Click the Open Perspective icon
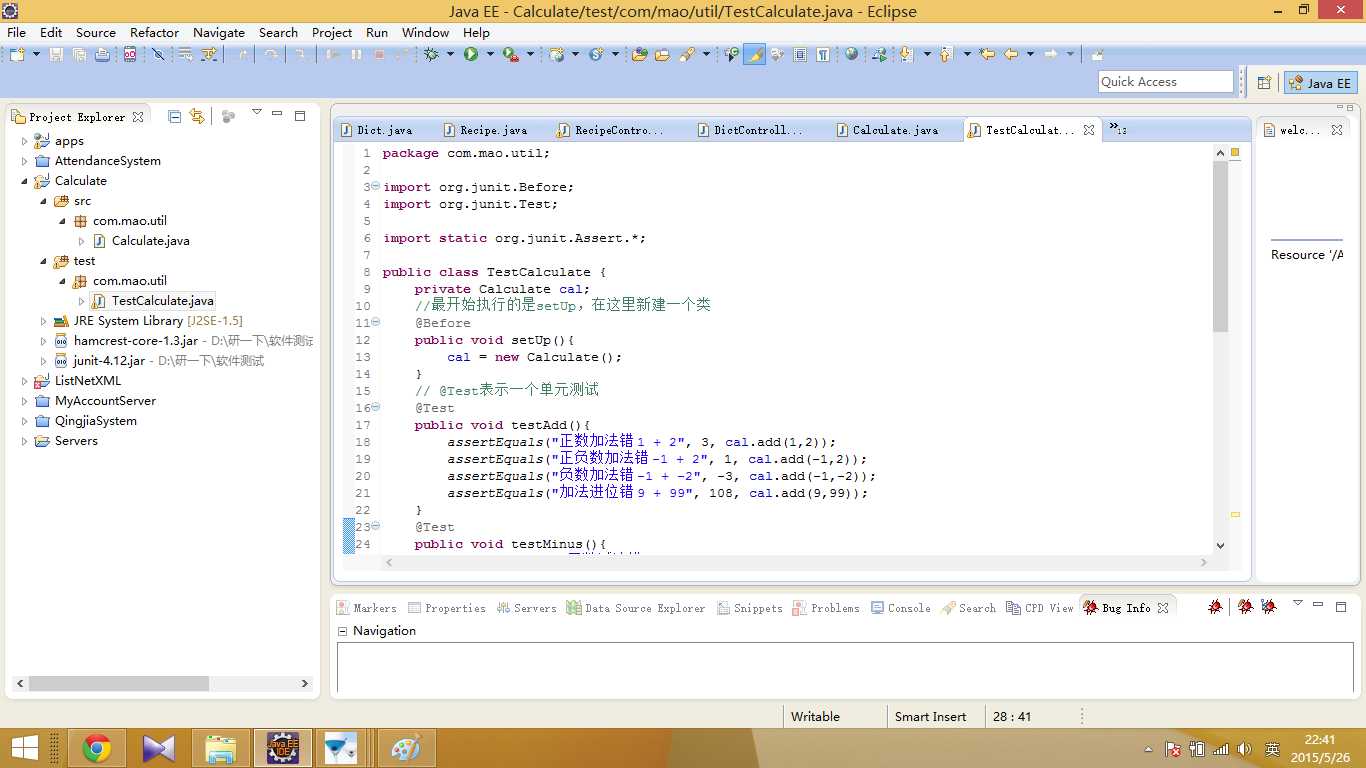Viewport: 1366px width, 768px height. click(x=1264, y=83)
